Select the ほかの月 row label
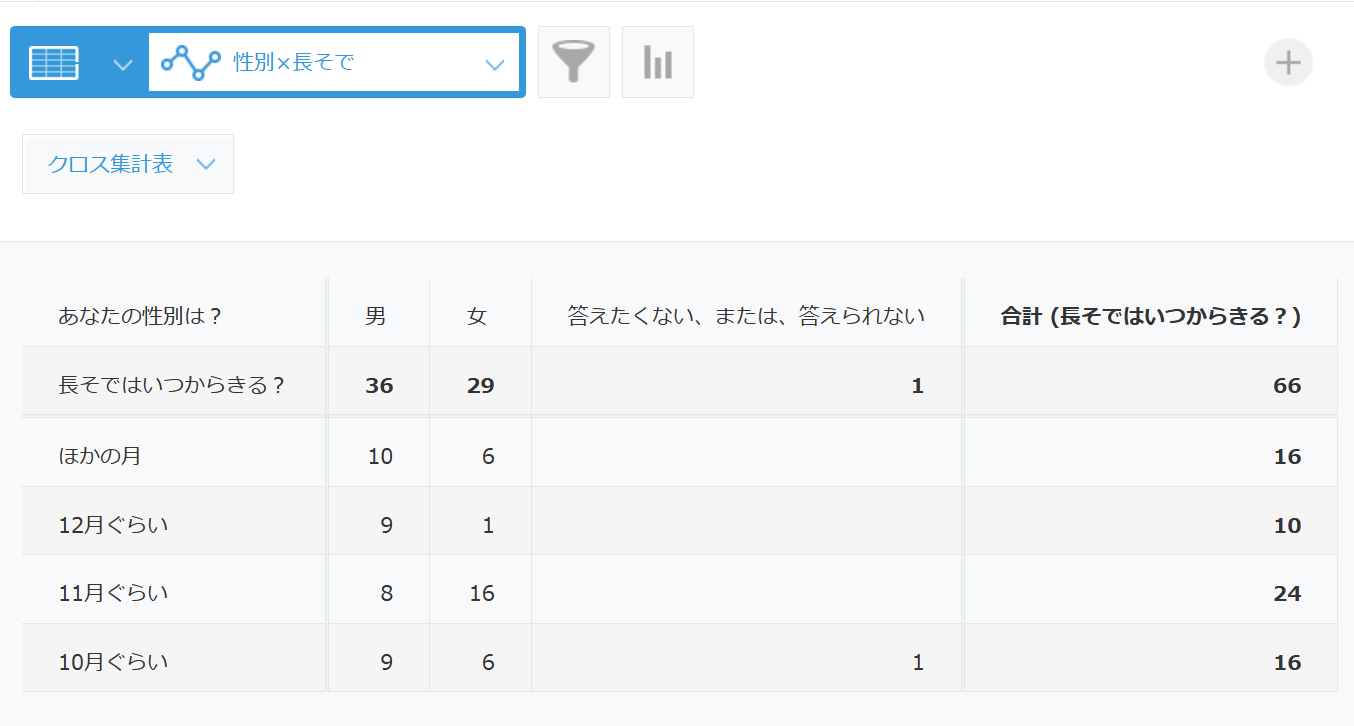This screenshot has width=1354, height=726. 100,456
